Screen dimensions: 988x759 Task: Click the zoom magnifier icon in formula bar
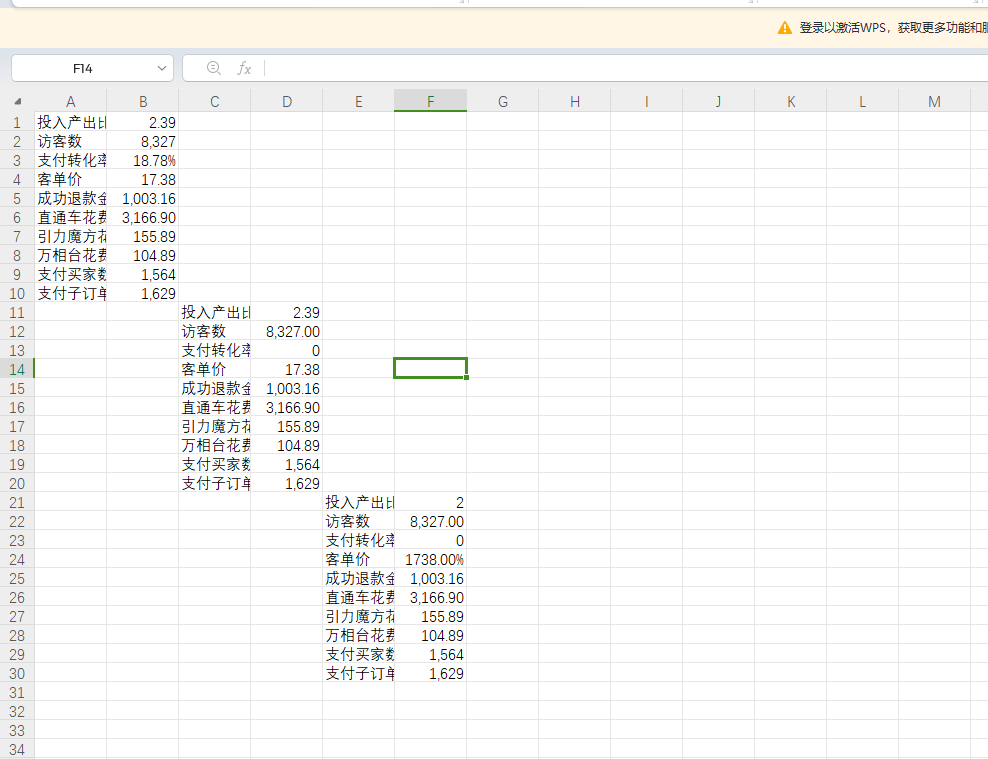click(x=213, y=68)
